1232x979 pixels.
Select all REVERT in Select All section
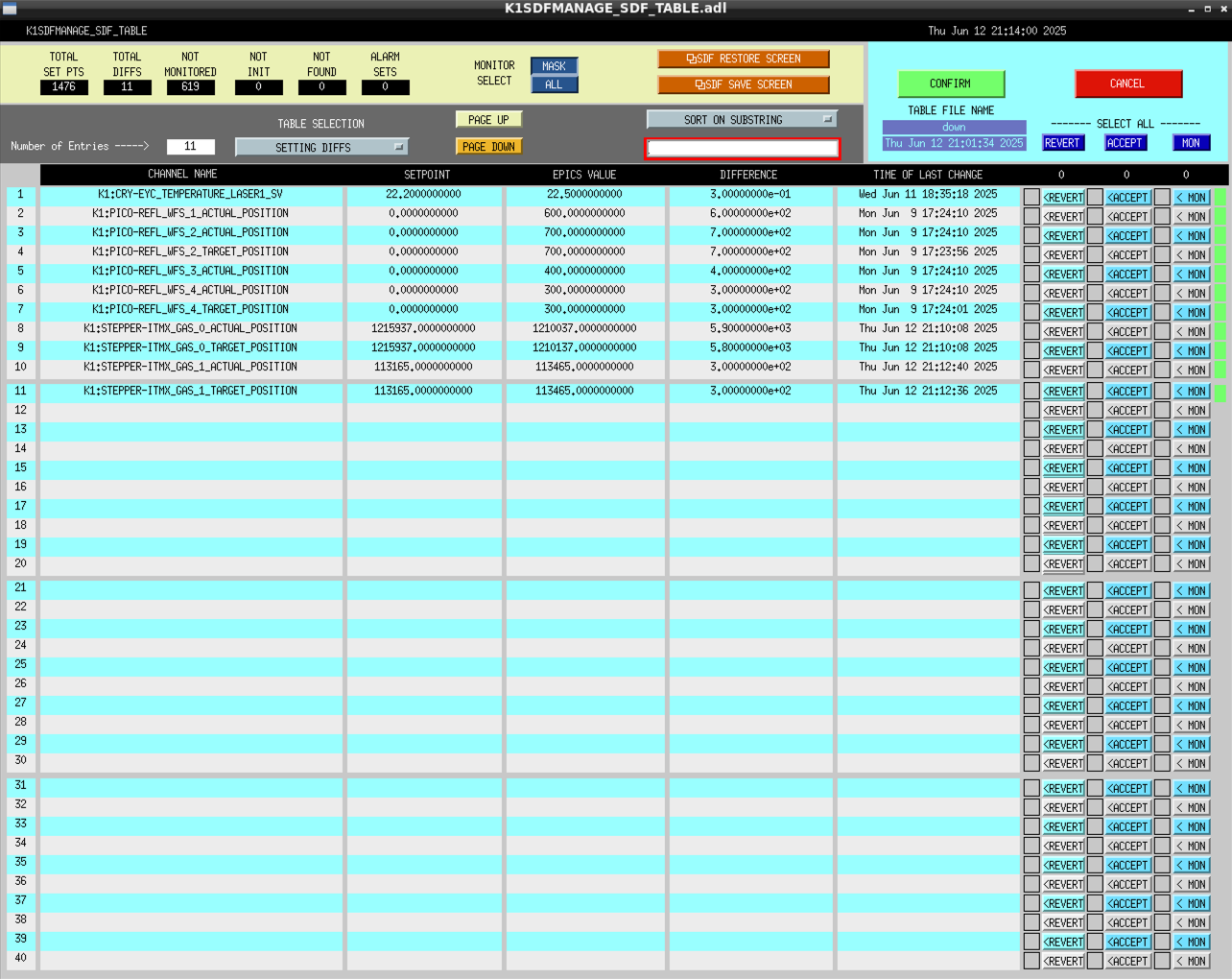click(1062, 143)
